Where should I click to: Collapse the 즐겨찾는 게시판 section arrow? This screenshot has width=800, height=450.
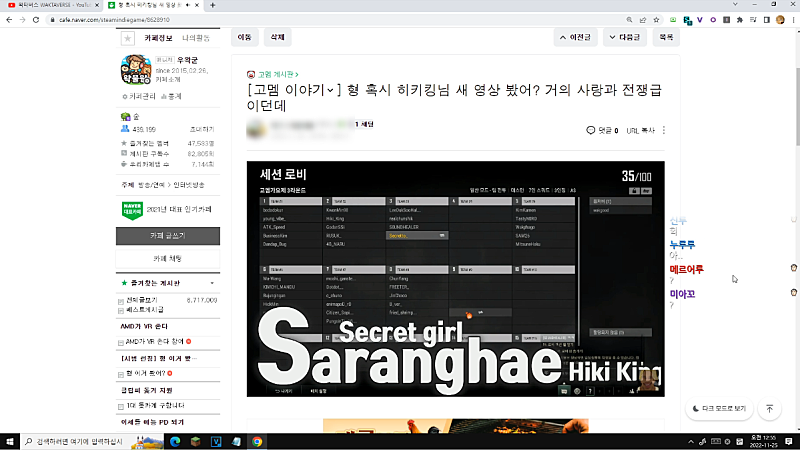coord(215,283)
